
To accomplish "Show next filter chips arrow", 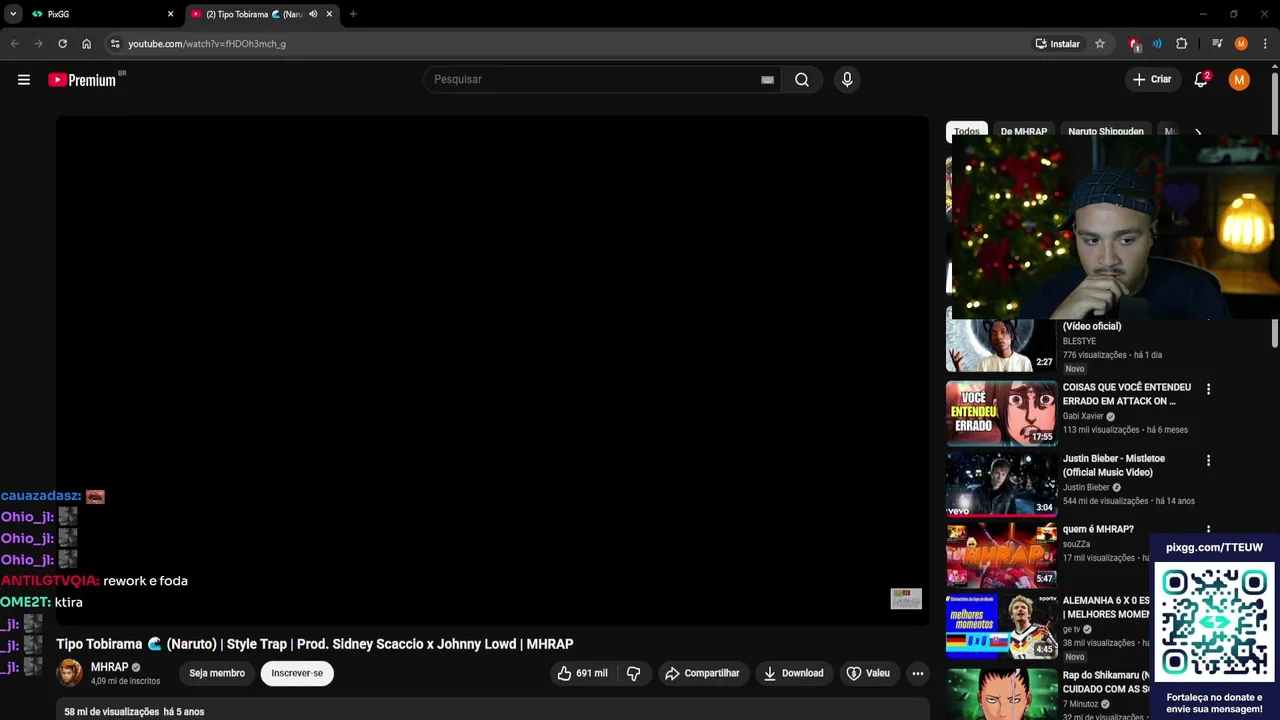I will (1198, 132).
